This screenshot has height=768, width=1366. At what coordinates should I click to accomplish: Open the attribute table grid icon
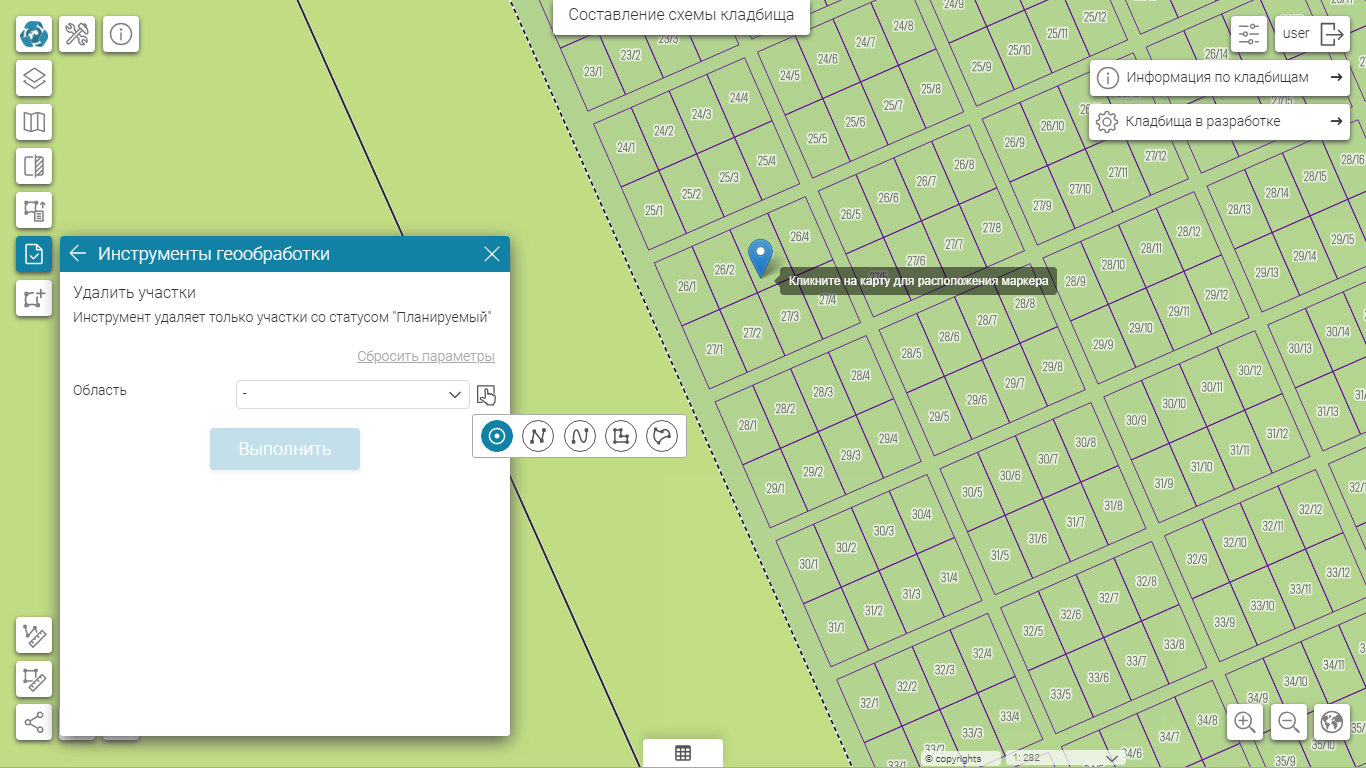683,753
